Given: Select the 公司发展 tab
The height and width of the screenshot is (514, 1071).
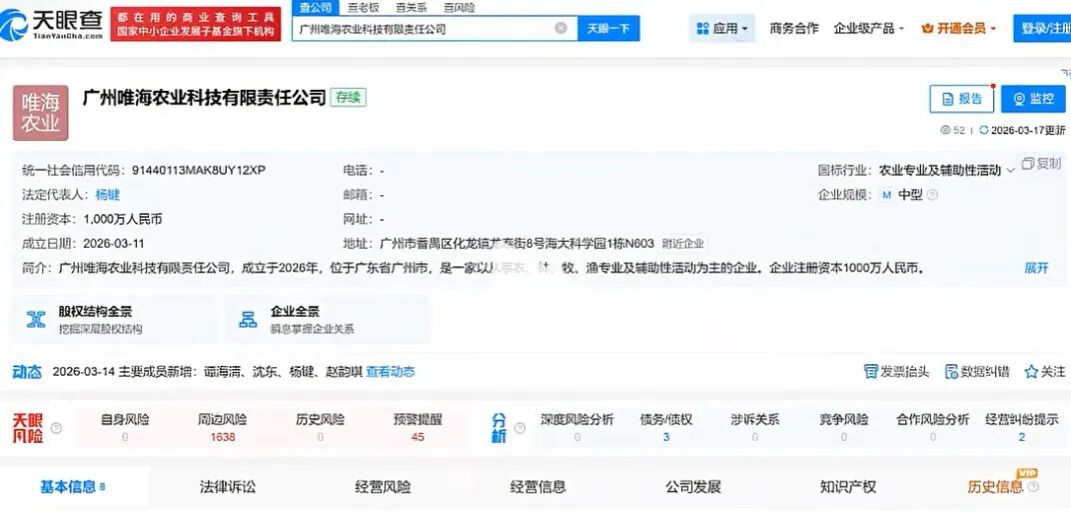Looking at the screenshot, I should point(693,487).
